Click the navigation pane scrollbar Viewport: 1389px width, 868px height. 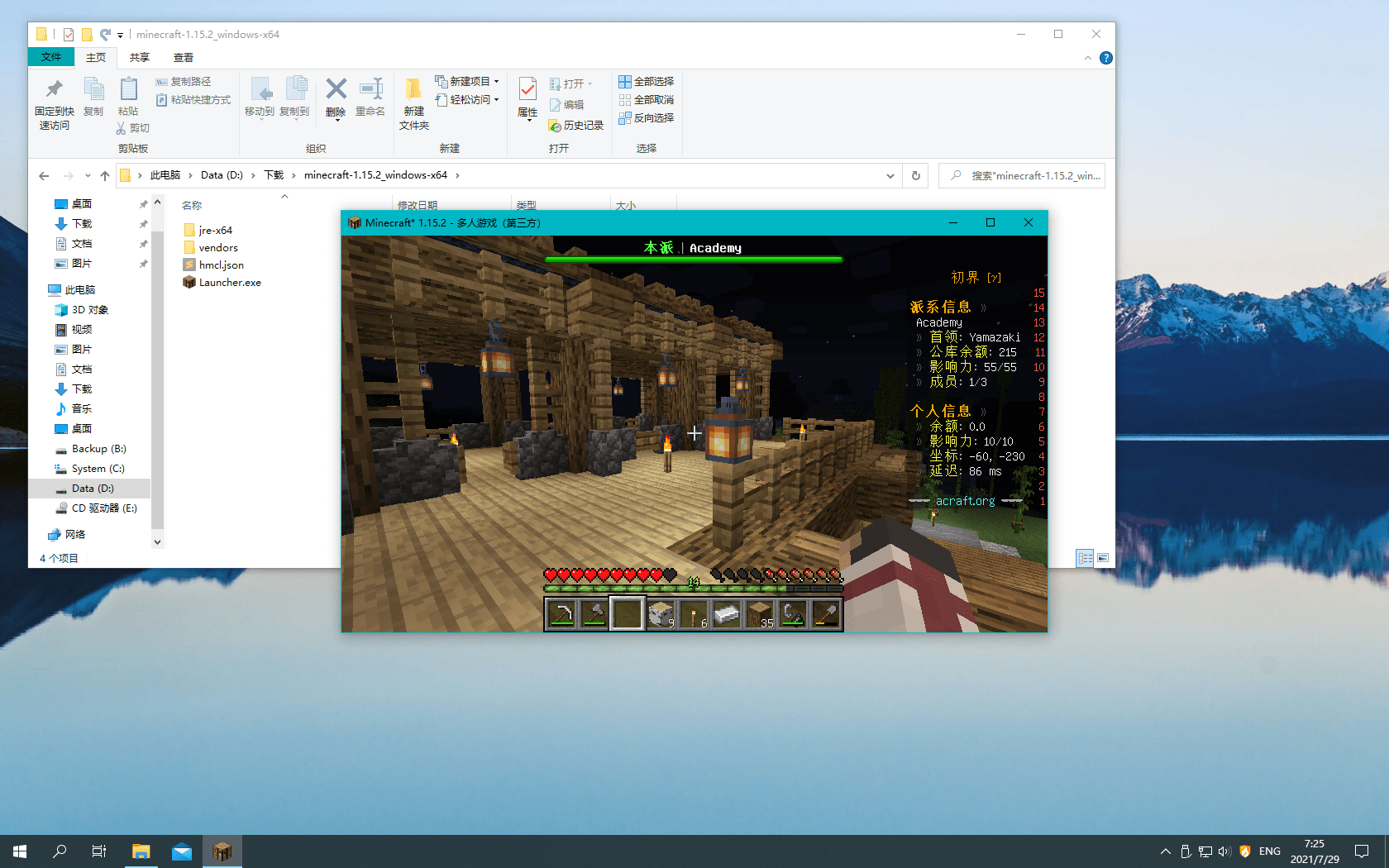coord(157,372)
